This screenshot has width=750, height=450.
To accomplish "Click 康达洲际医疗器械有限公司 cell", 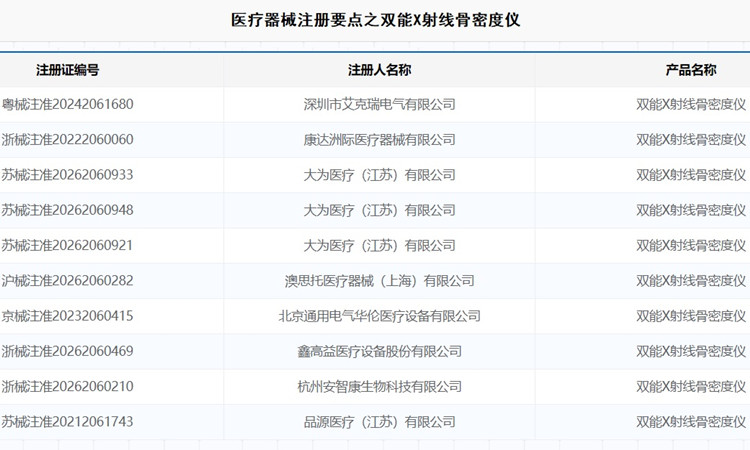I will click(379, 140).
